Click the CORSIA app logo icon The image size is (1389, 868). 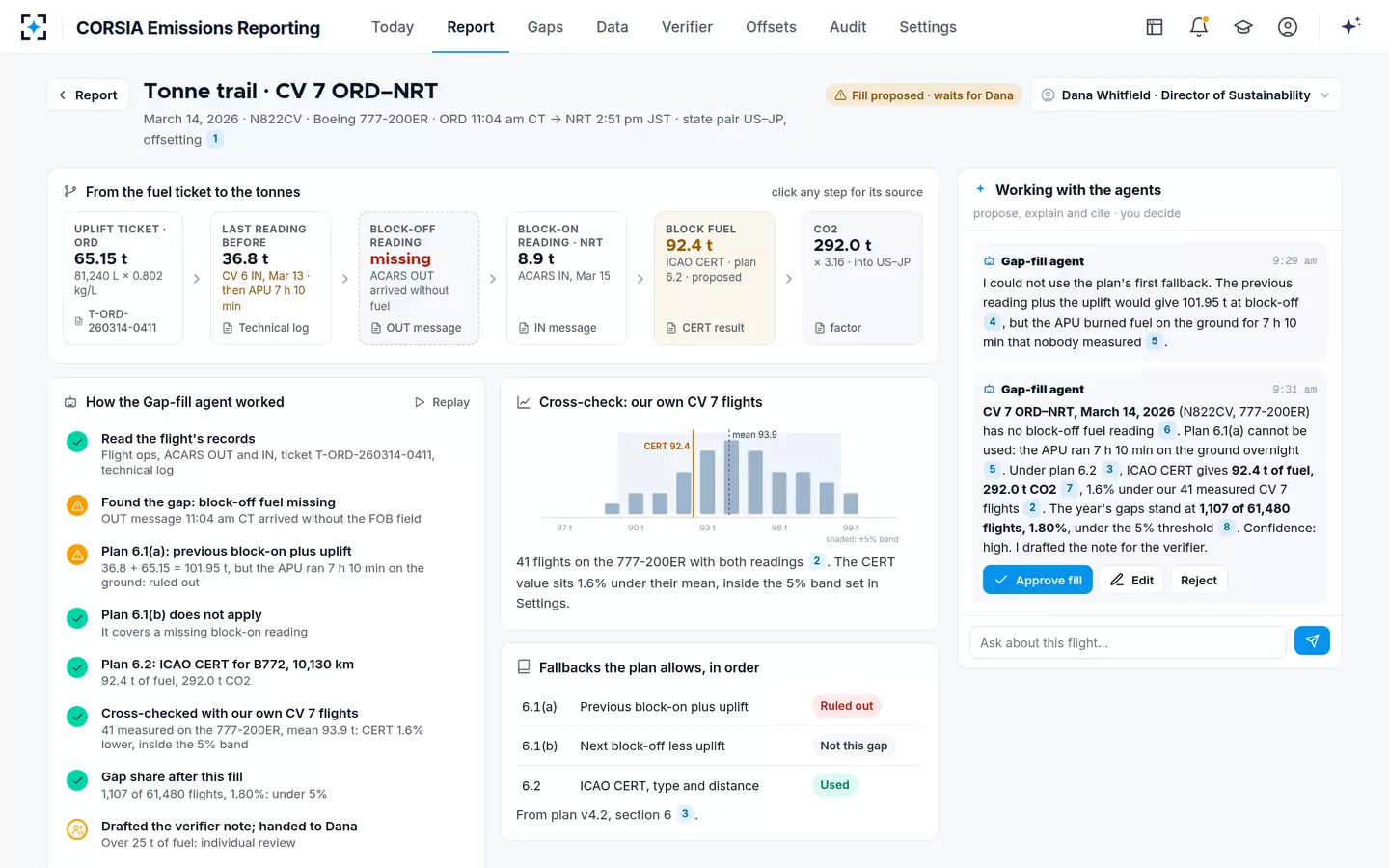pyautogui.click(x=34, y=27)
